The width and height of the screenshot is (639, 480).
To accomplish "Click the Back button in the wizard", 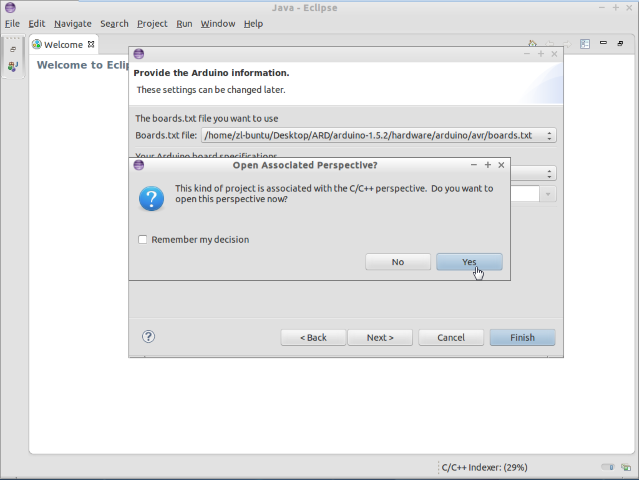I will 313,337.
